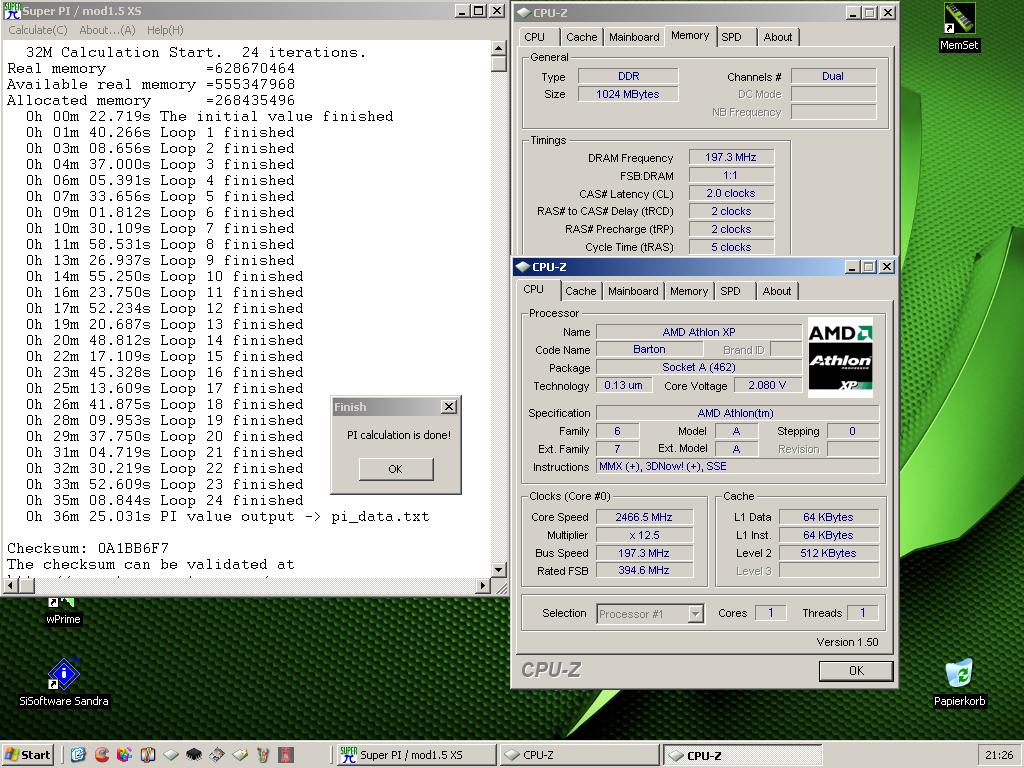Open the Papierkorb recycle bin icon
The height and width of the screenshot is (768, 1024).
pyautogui.click(x=959, y=682)
